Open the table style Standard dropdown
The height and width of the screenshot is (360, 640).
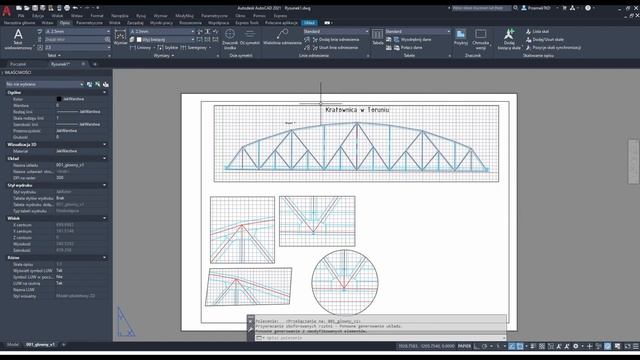[418, 31]
